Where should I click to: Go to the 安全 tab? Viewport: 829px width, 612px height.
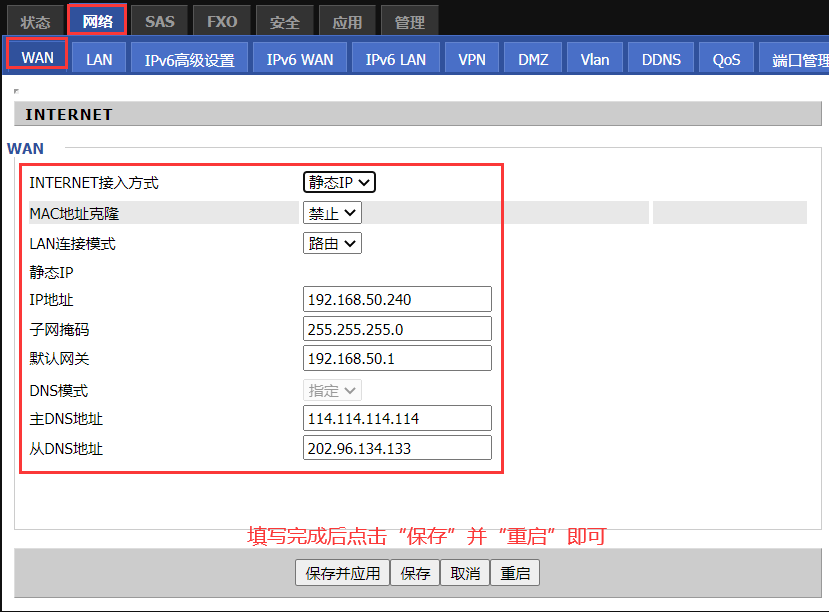tap(285, 22)
